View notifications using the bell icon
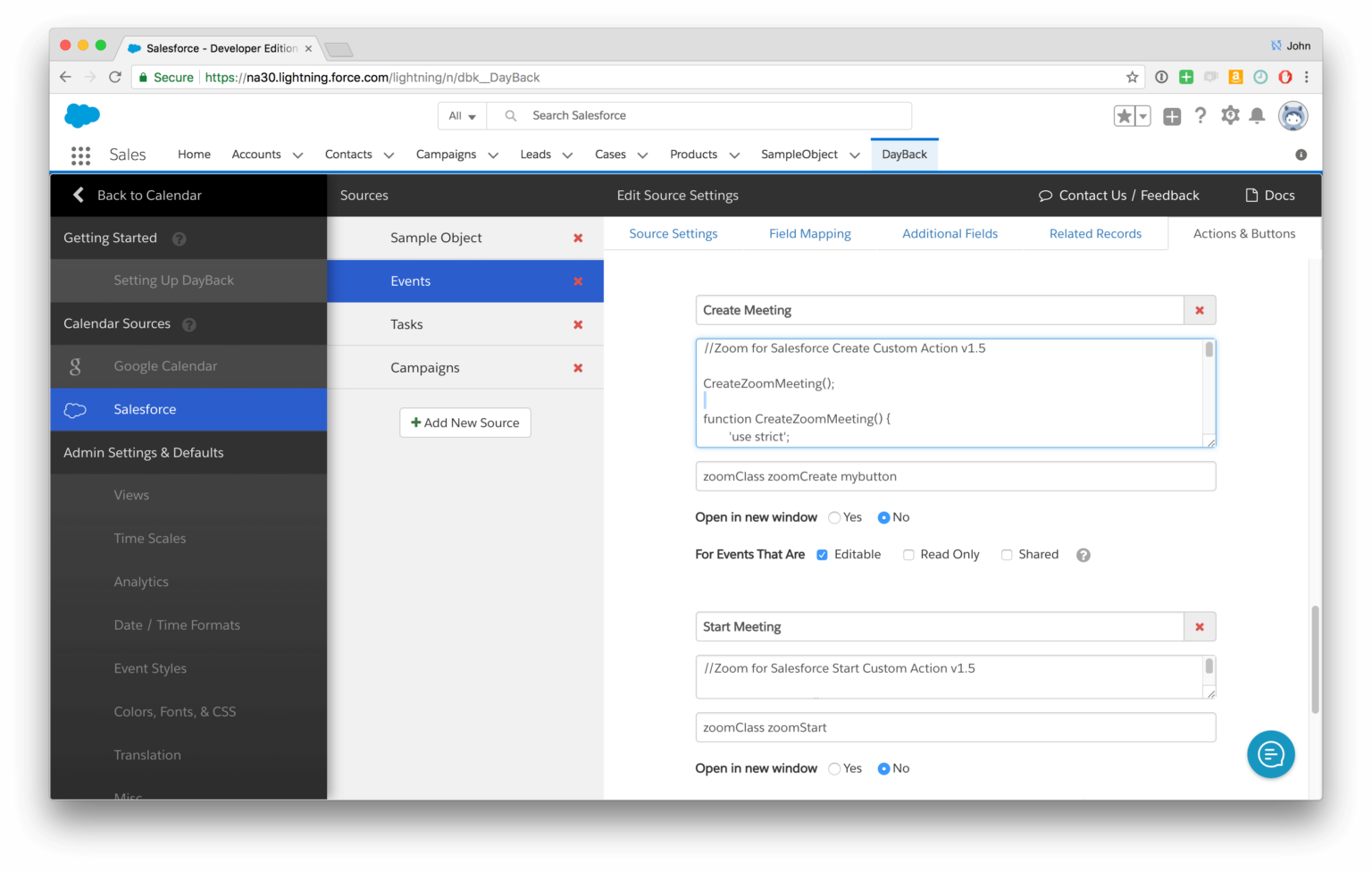 1259,115
